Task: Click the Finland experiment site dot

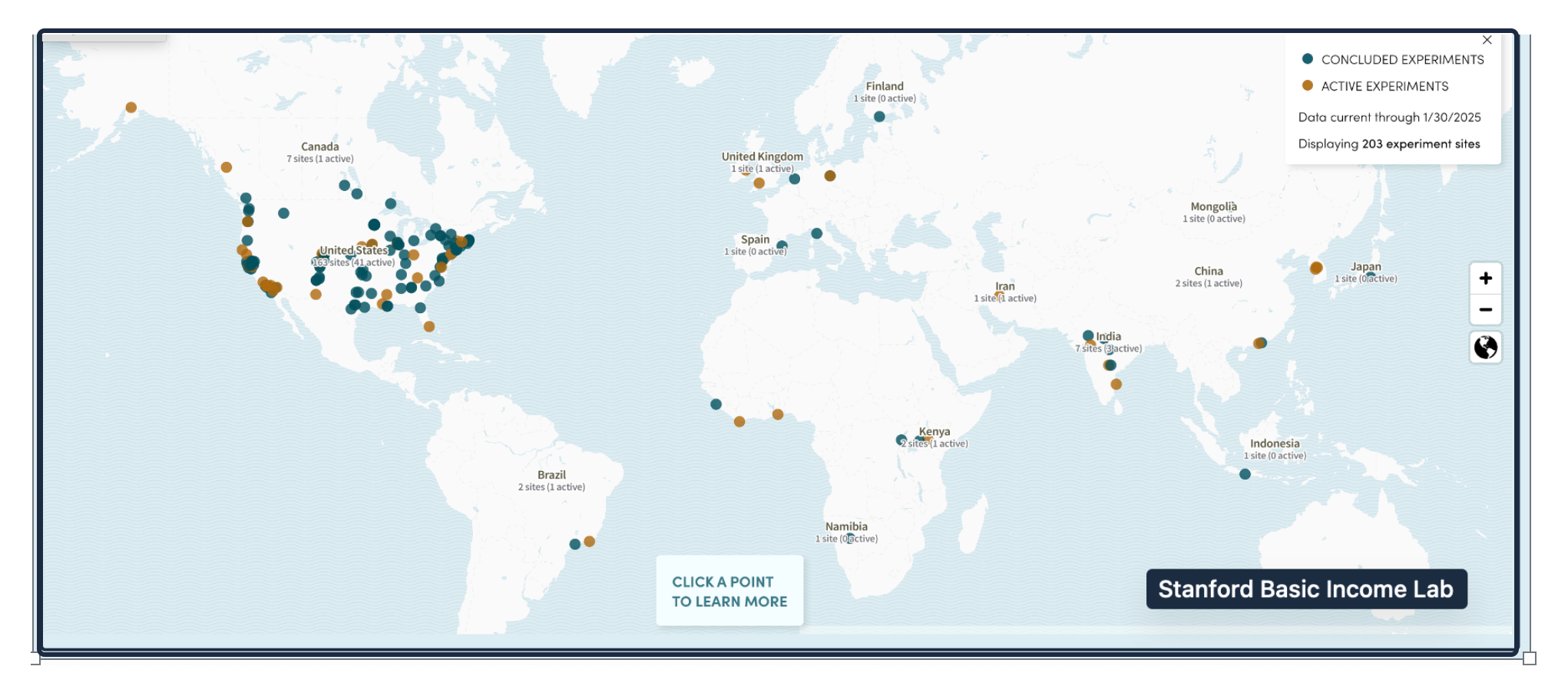Action: pyautogui.click(x=879, y=117)
